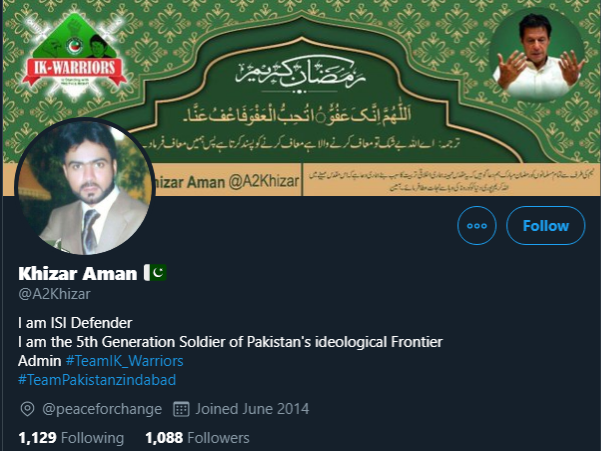View the 1,088 Followers list
This screenshot has height=451, width=601.
pyautogui.click(x=197, y=438)
